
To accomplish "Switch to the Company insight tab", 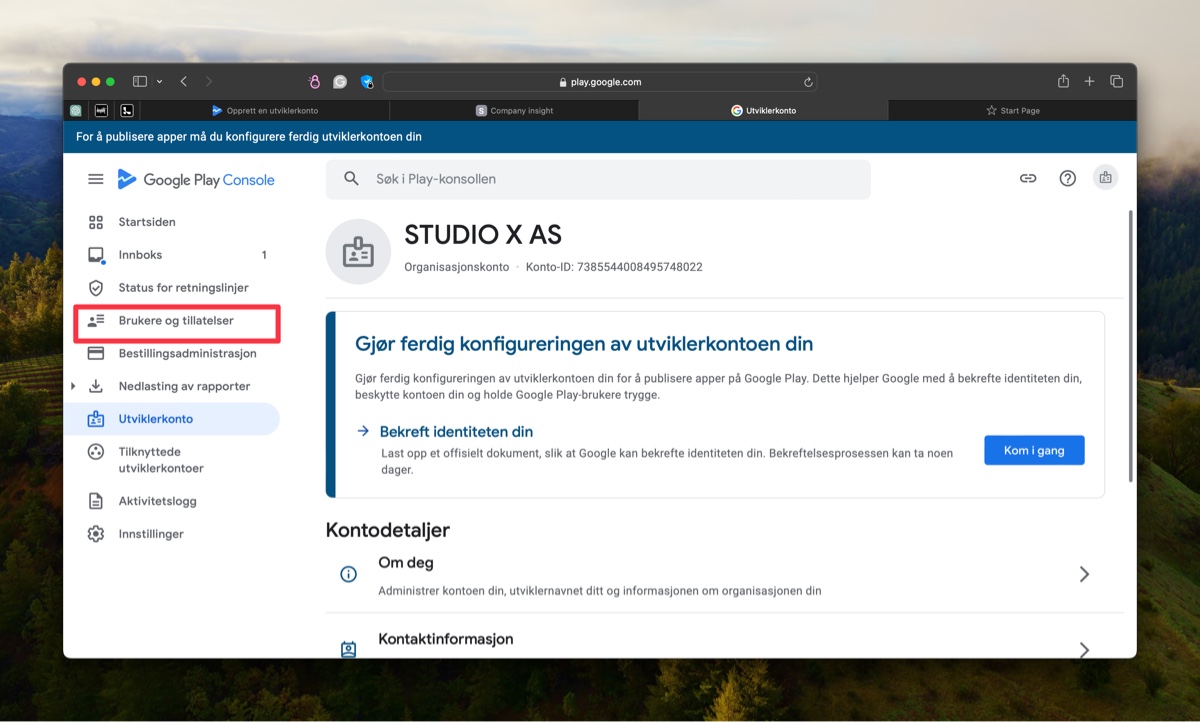I will 514,110.
